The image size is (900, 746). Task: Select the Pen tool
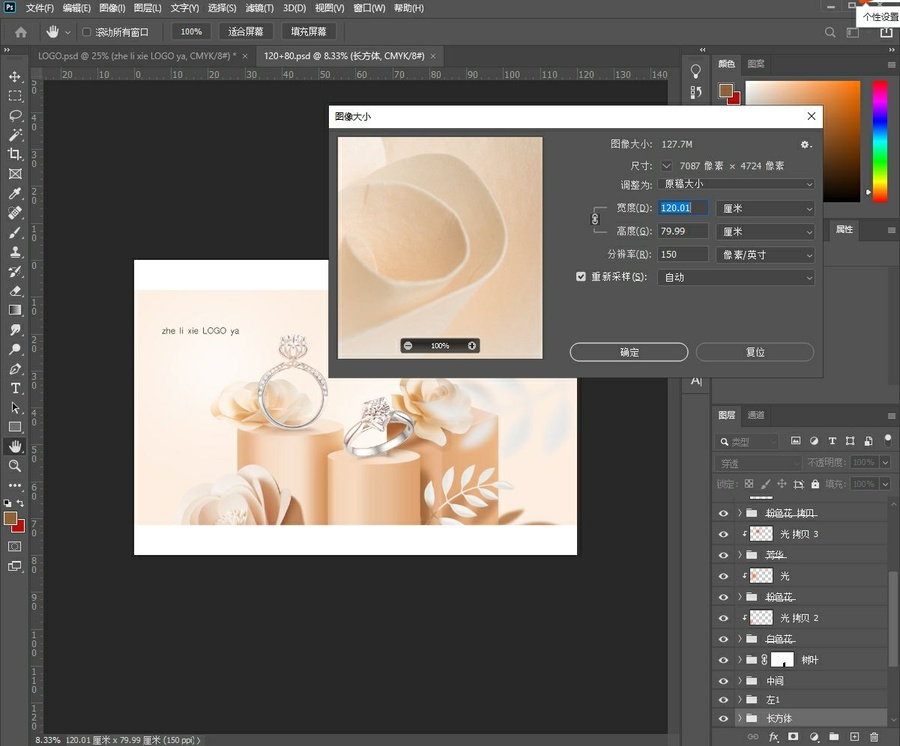[x=15, y=369]
